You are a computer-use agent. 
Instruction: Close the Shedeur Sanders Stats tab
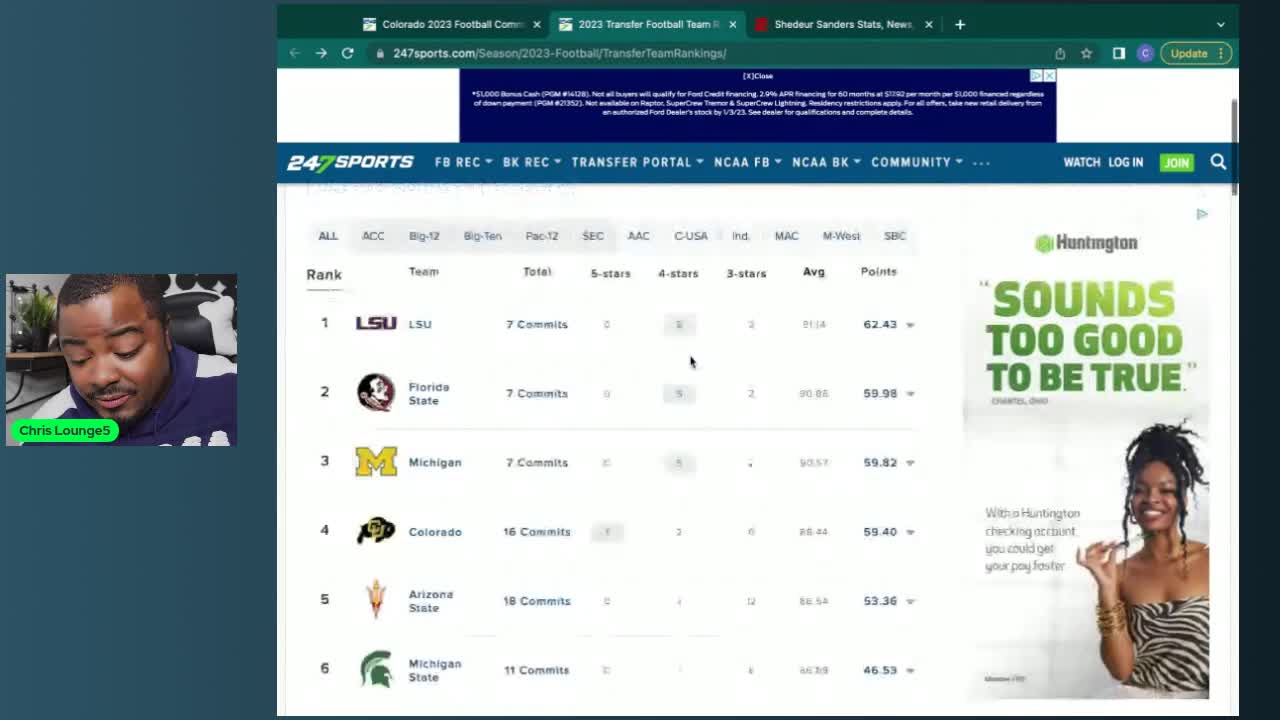click(x=928, y=24)
